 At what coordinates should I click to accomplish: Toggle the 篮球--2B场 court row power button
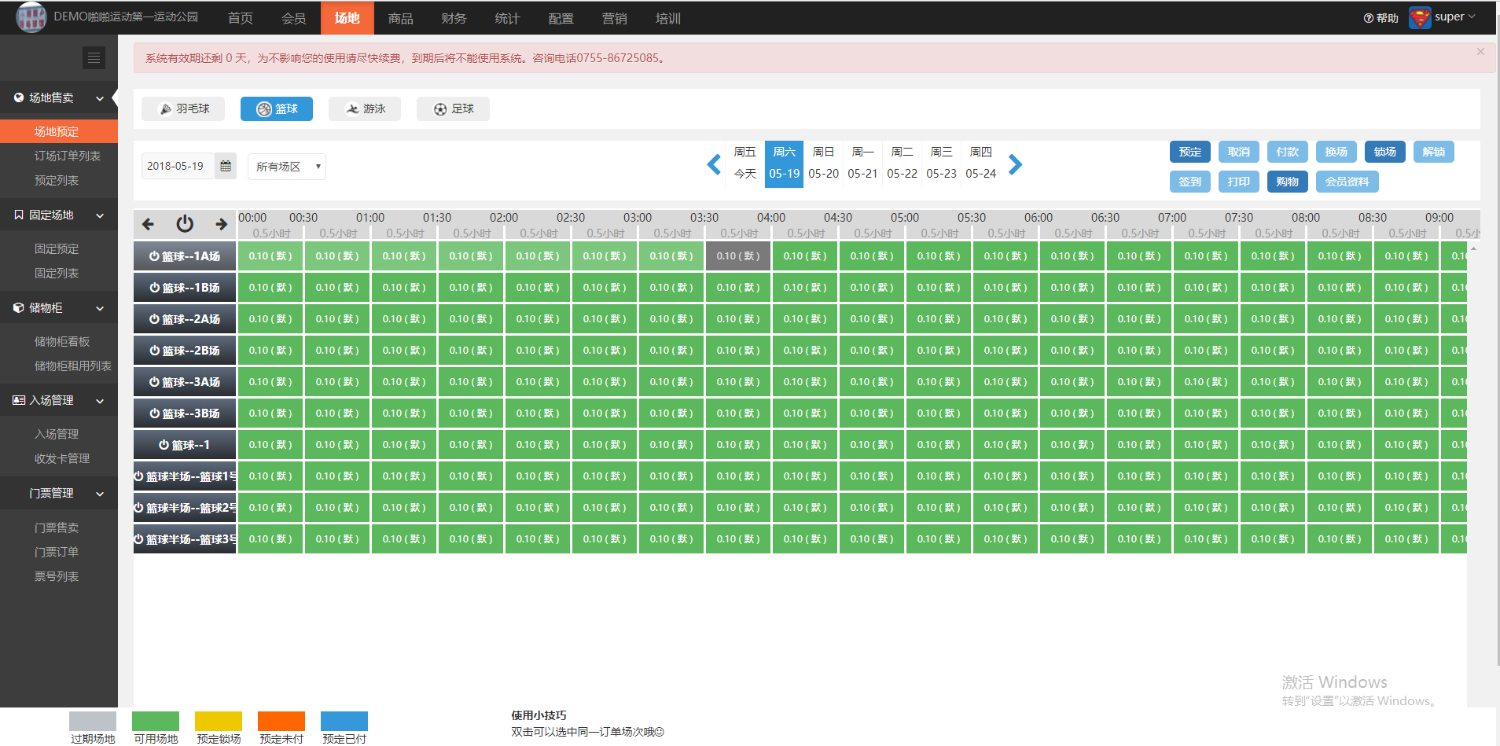pyautogui.click(x=155, y=350)
